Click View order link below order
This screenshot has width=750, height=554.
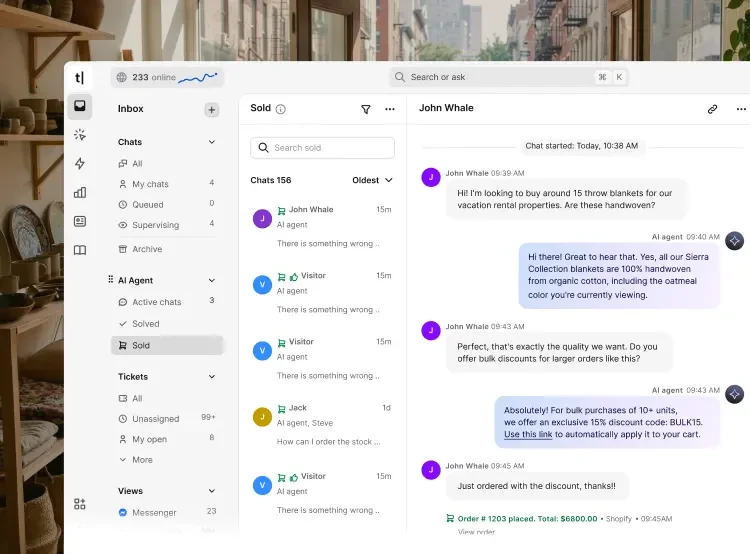(x=476, y=532)
